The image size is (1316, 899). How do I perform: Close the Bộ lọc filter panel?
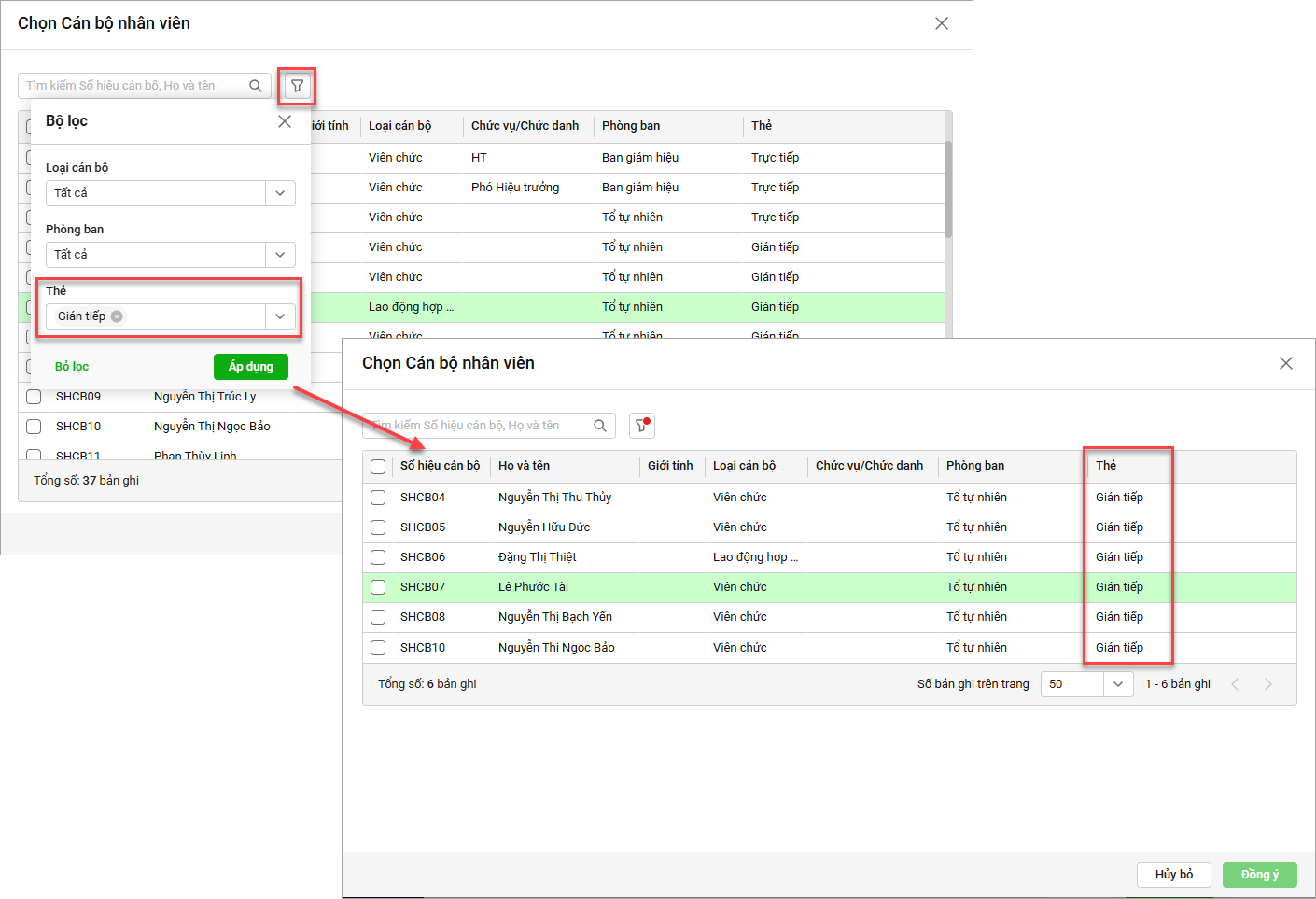(x=285, y=121)
